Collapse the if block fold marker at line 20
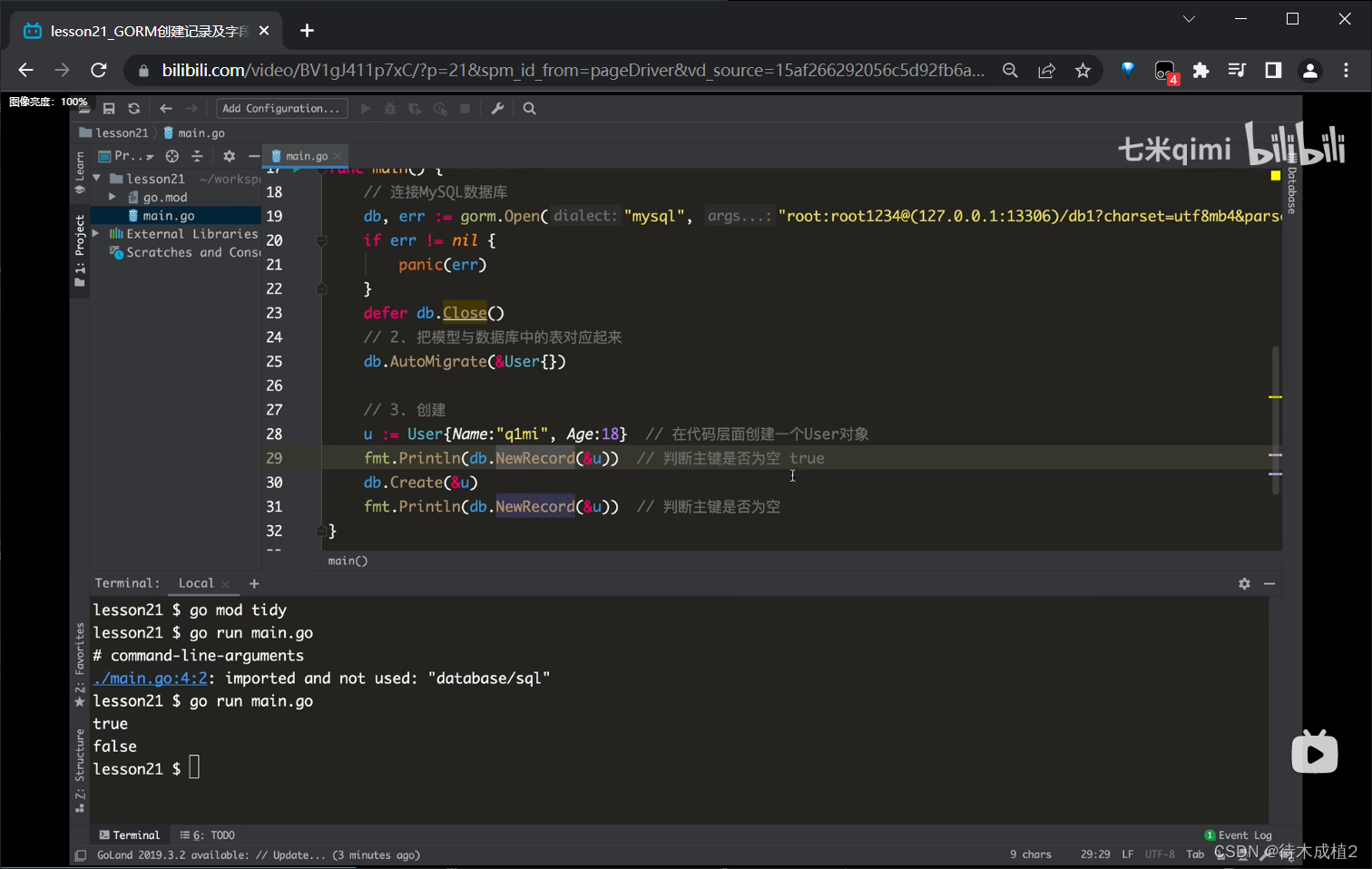 pyautogui.click(x=321, y=240)
